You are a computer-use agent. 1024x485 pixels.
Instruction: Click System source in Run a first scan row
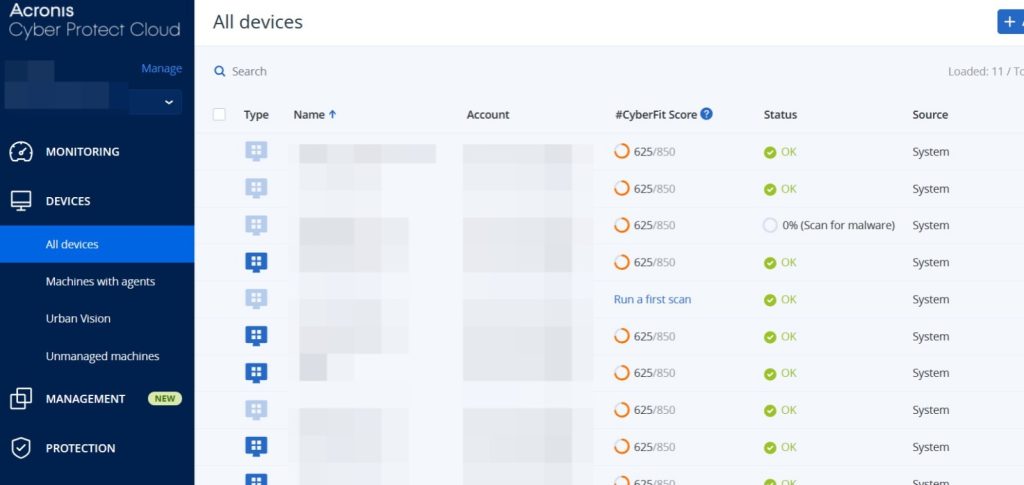tap(930, 300)
